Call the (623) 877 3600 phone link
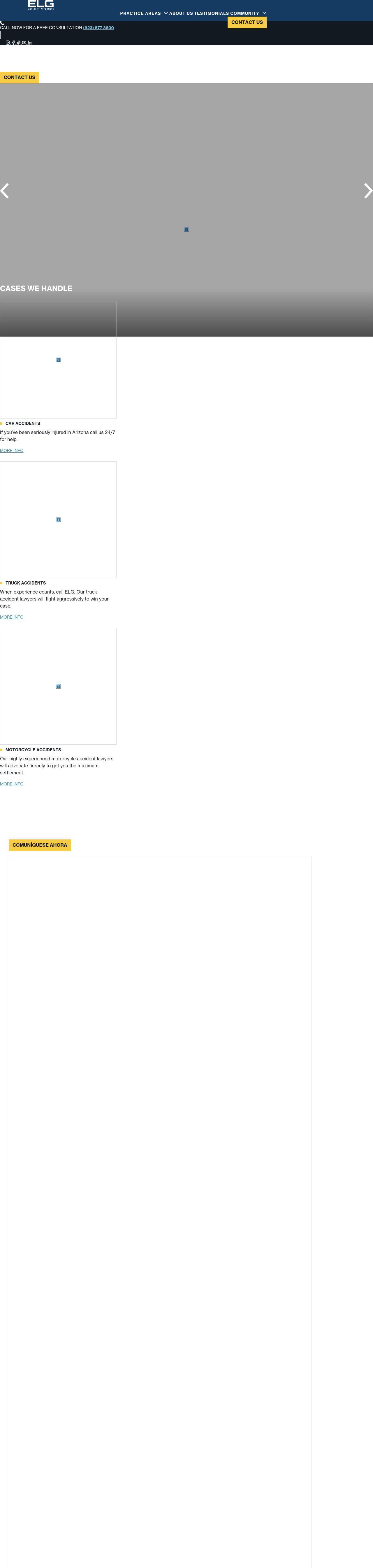Screen dimensions: 373x1568 [98, 28]
